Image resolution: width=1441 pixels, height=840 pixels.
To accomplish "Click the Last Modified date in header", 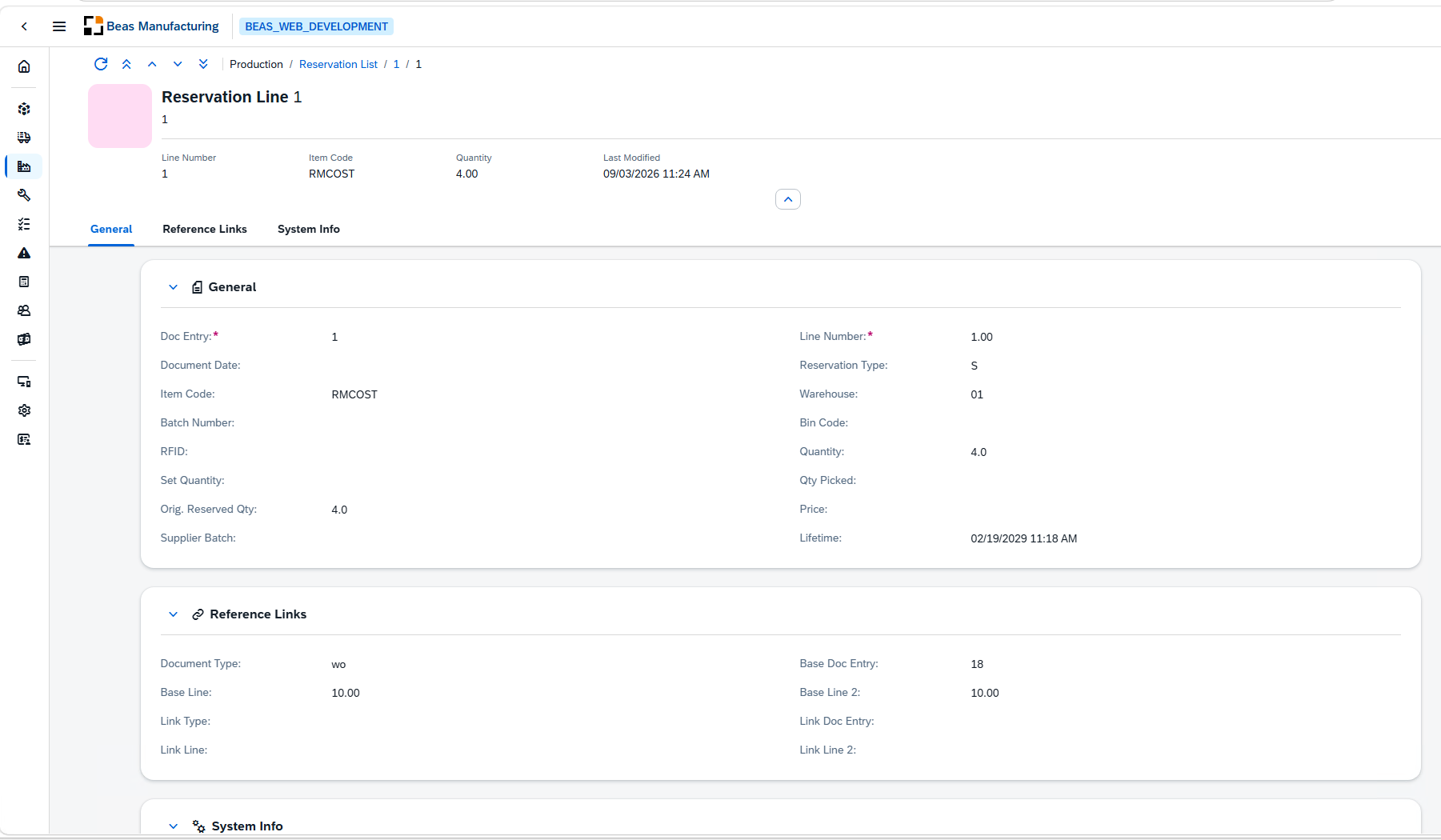I will point(656,174).
